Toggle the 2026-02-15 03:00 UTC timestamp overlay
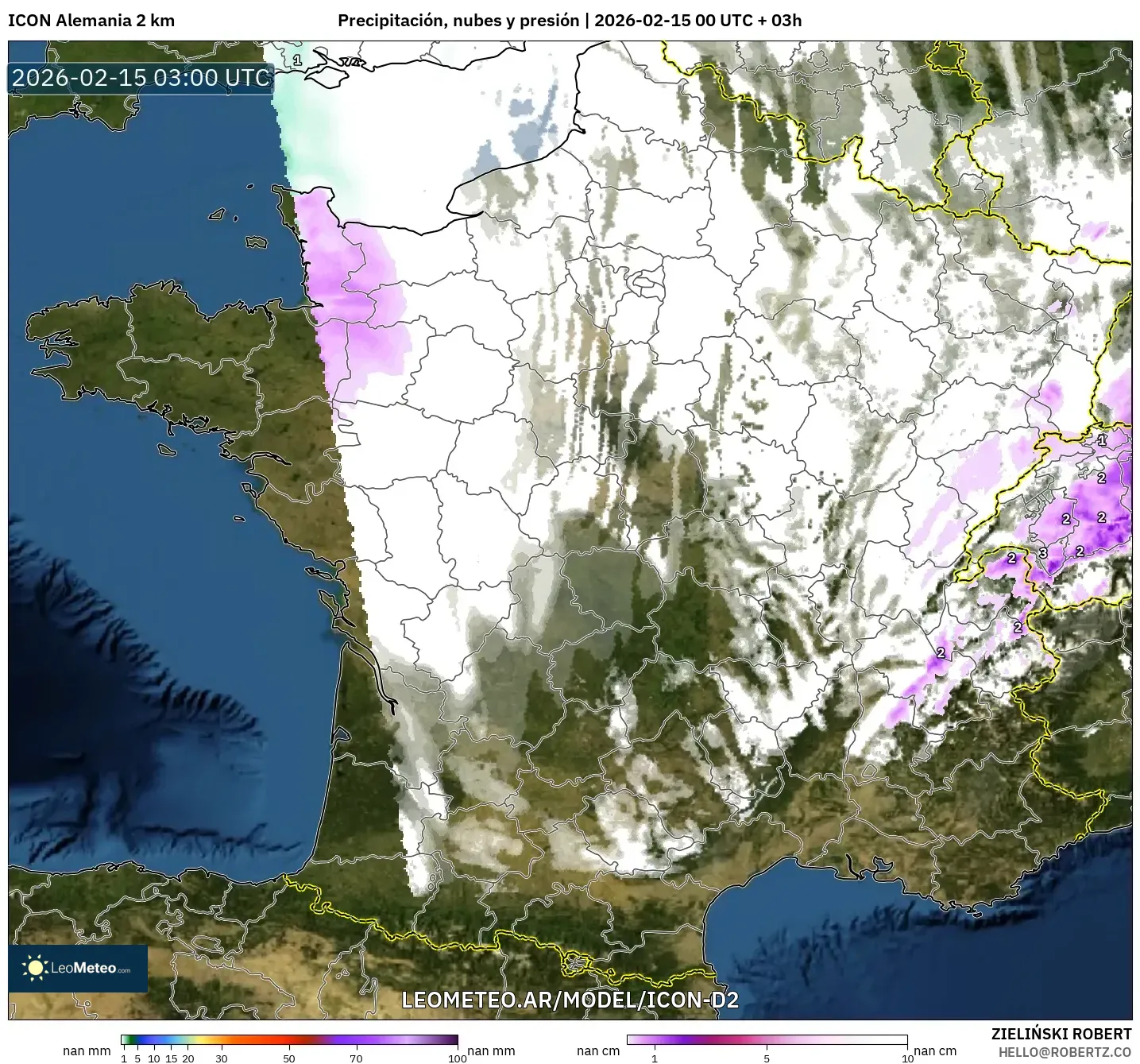Image resolution: width=1140 pixels, height=1064 pixels. [x=140, y=77]
